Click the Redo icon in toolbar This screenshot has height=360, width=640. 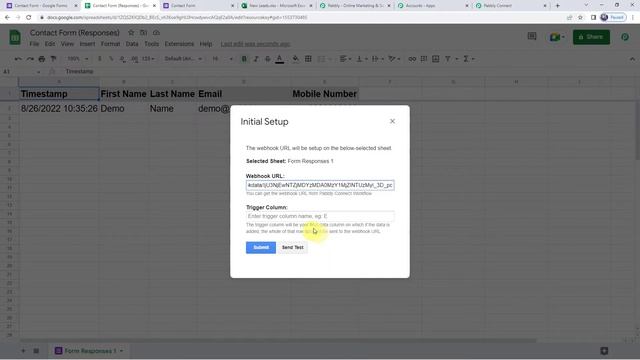[x=30, y=59]
